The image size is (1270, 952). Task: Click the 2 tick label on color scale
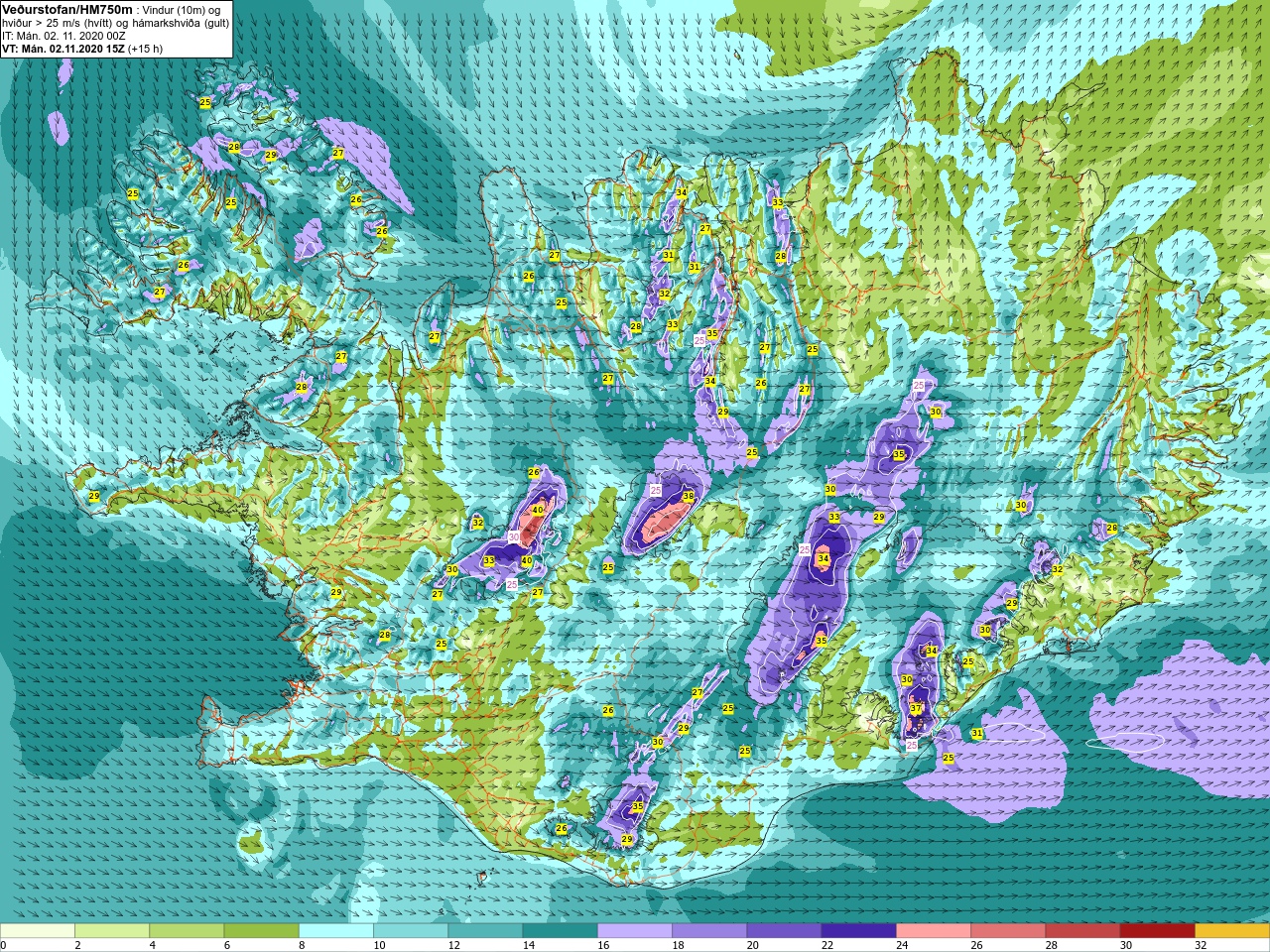pos(75,945)
